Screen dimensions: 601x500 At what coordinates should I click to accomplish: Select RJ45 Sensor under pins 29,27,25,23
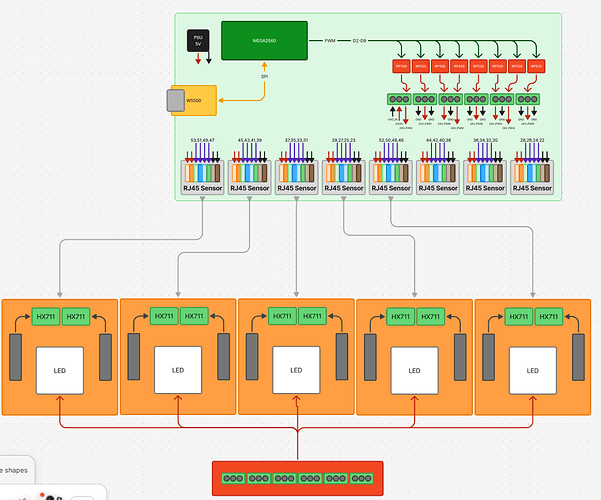point(344,178)
